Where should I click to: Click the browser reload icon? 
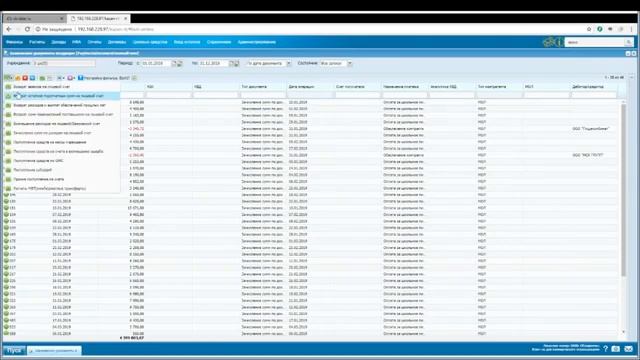[27, 29]
